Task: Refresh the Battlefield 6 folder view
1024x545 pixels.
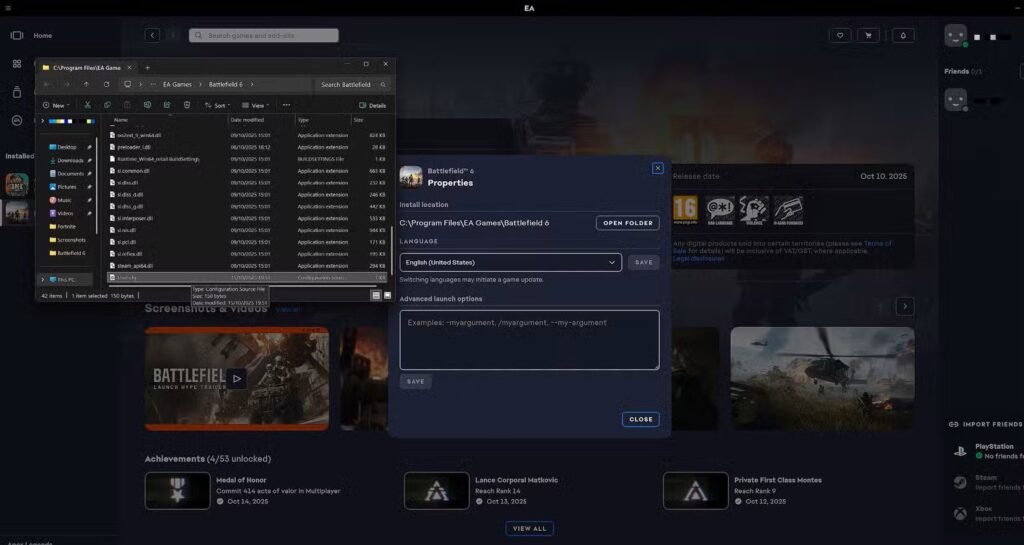Action: click(106, 84)
